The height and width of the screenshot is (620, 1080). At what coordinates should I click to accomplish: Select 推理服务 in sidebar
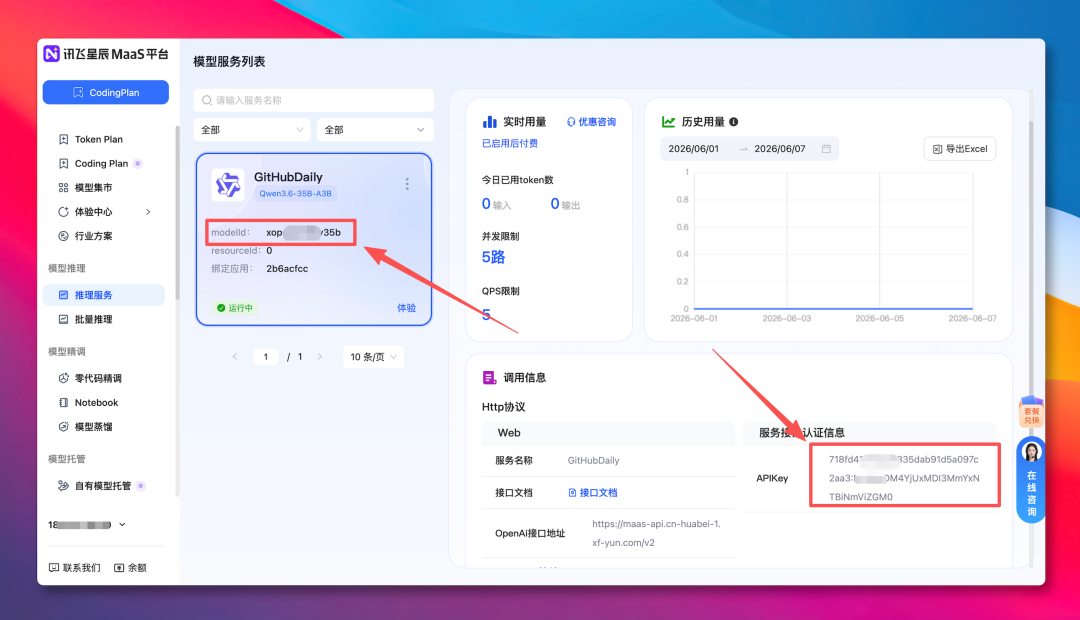103,295
